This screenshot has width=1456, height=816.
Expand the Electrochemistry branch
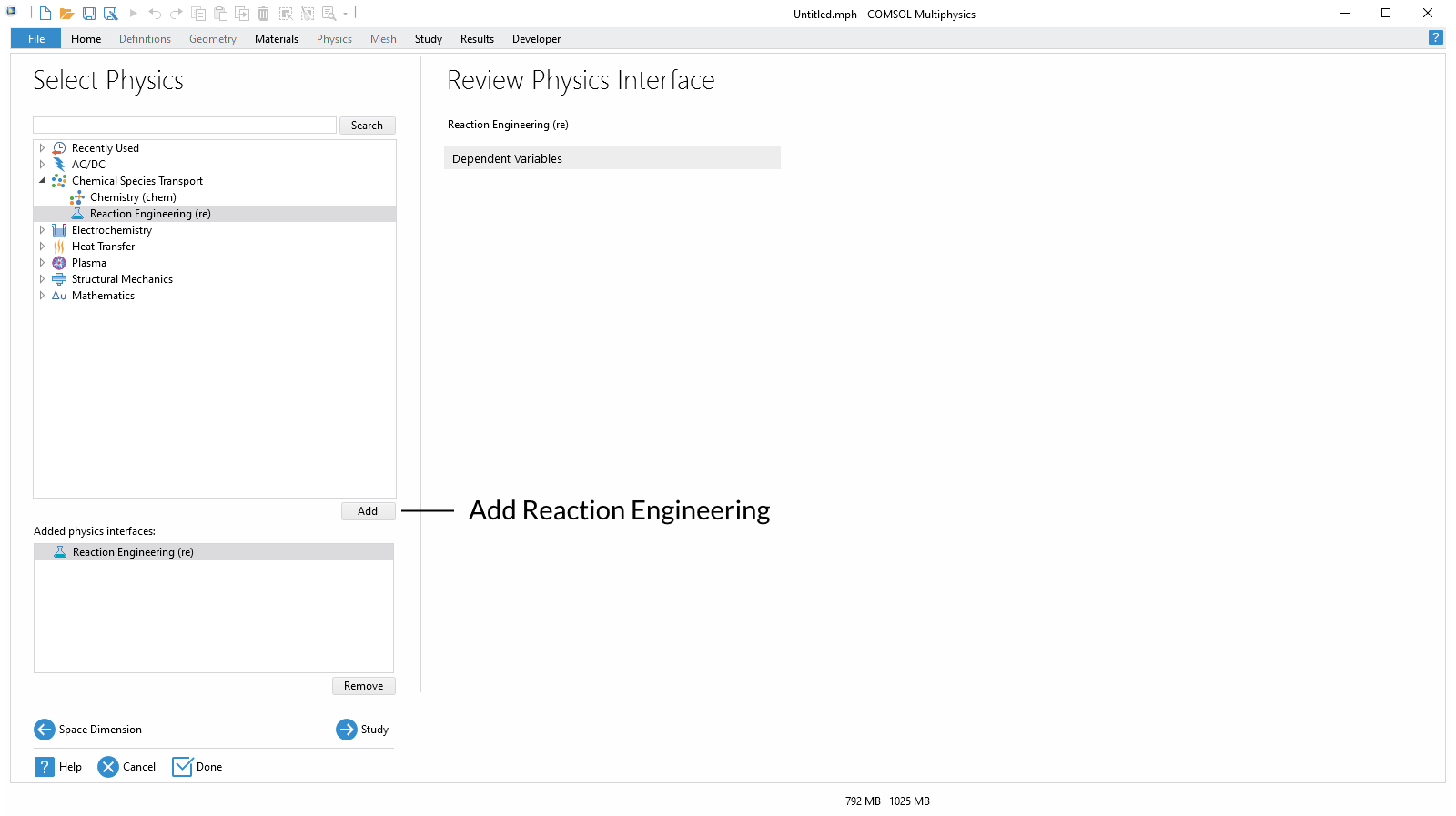pos(42,230)
